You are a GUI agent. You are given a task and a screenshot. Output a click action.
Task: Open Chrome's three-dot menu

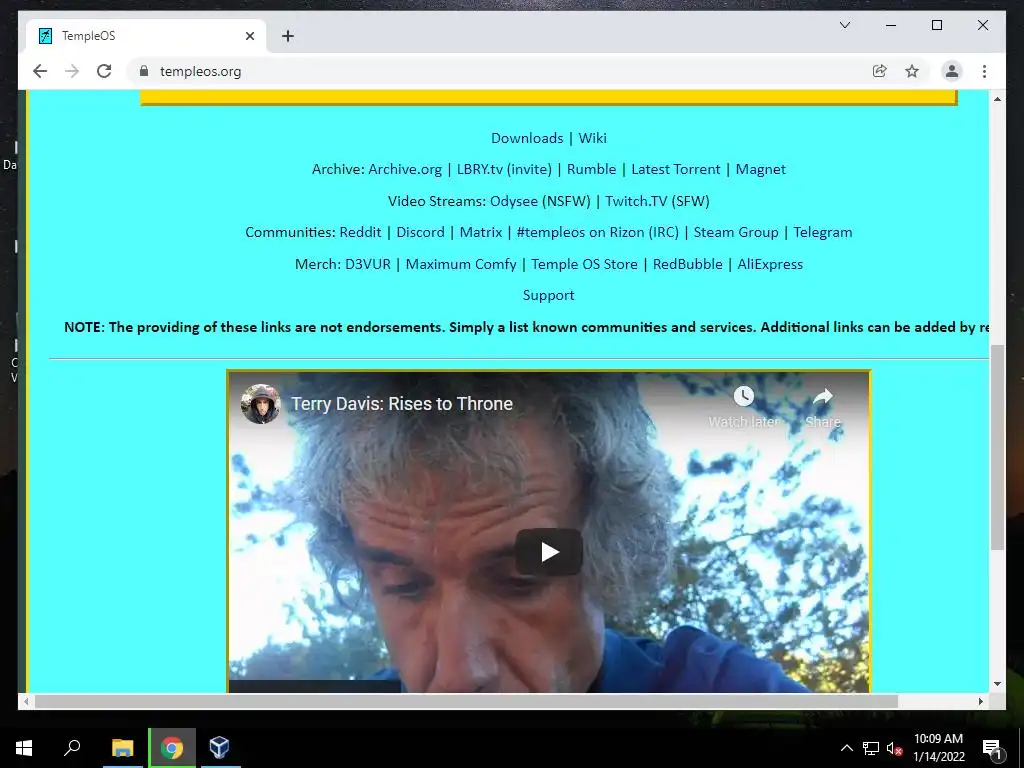pos(984,71)
